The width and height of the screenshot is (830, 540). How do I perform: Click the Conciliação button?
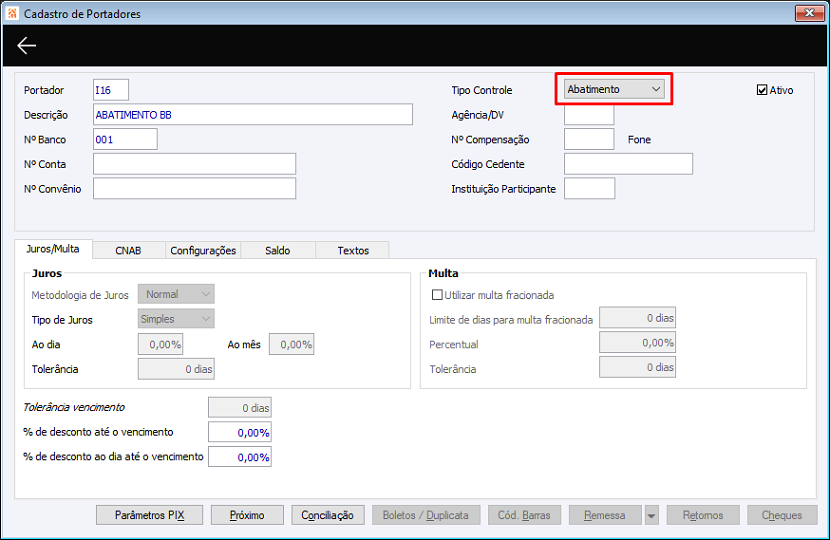click(328, 515)
